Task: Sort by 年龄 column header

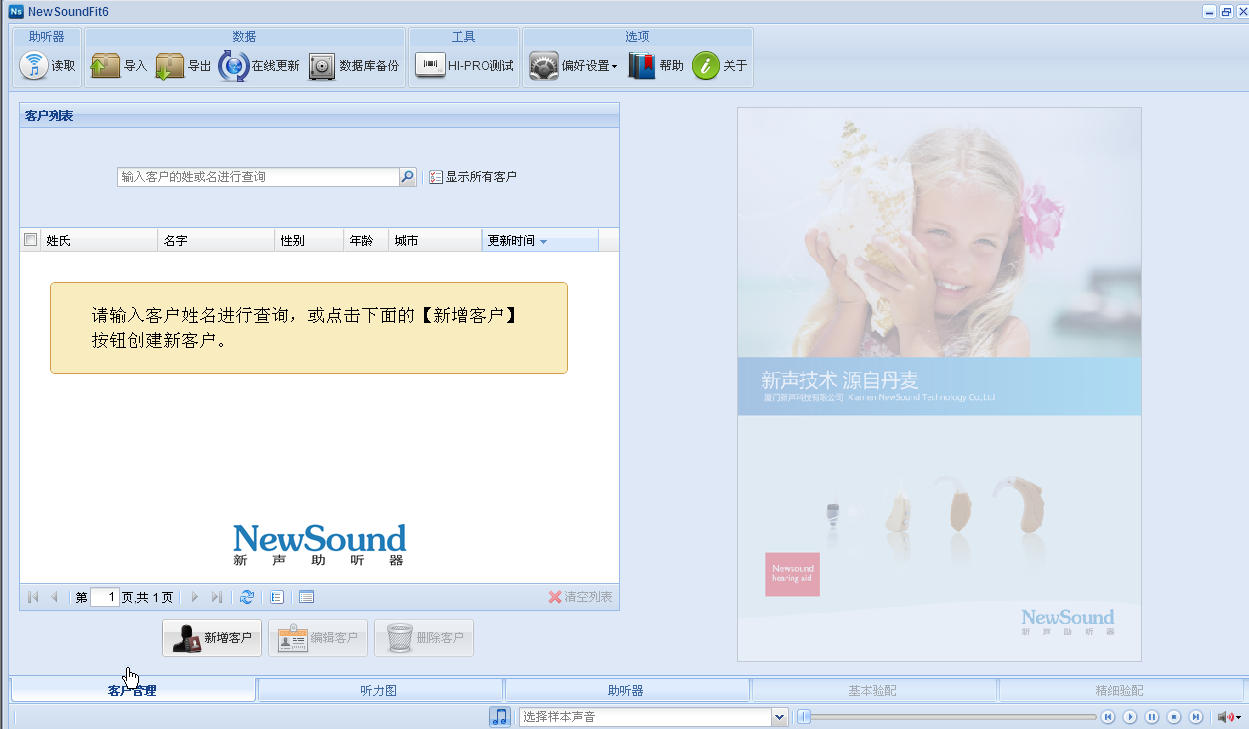Action: pos(365,241)
